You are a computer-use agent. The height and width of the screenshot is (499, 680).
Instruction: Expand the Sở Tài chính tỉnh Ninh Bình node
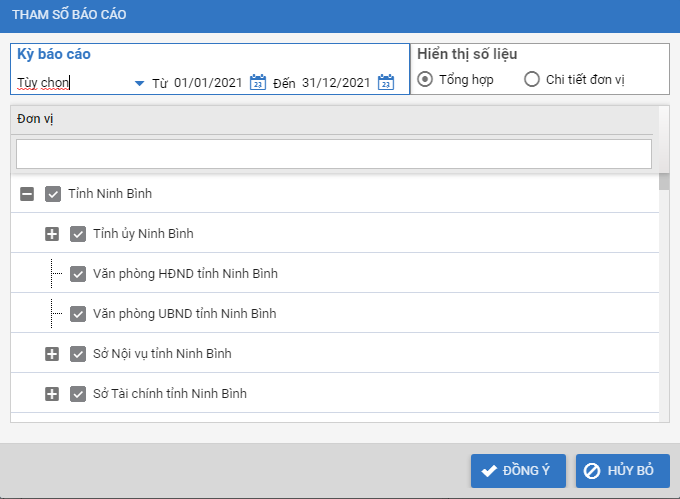point(52,394)
